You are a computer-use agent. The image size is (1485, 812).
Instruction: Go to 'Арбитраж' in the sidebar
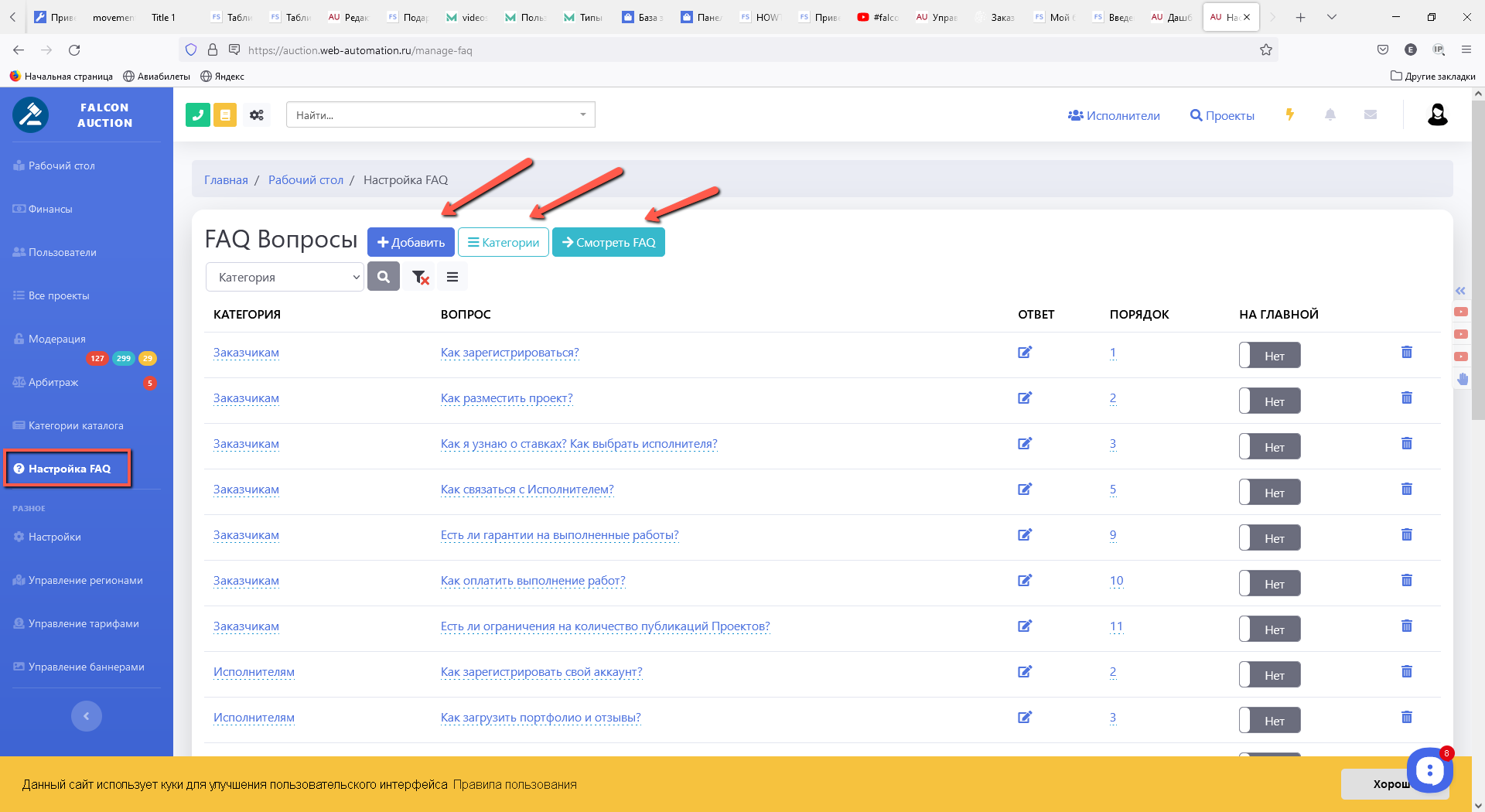pos(53,382)
